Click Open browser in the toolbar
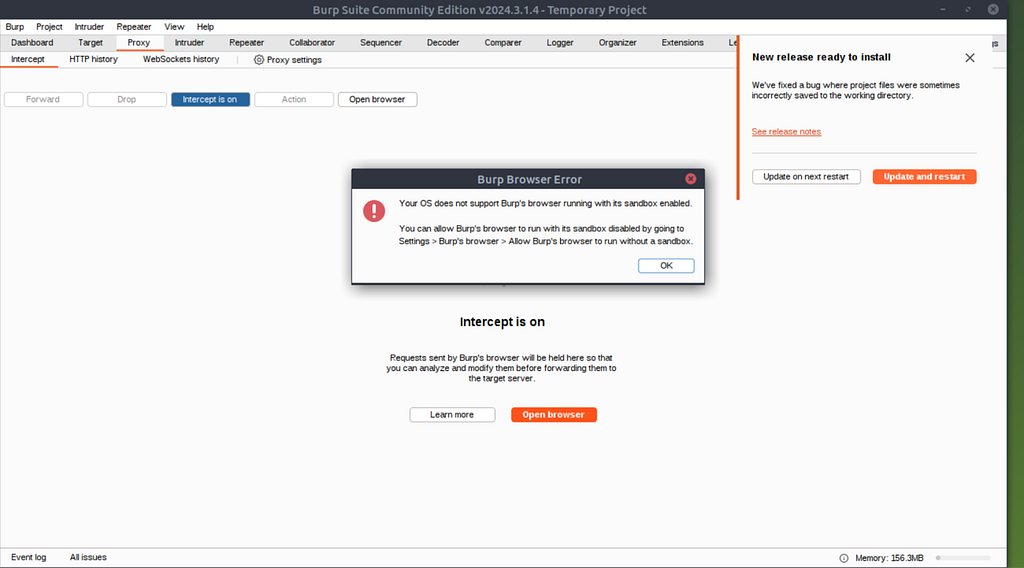The height and width of the screenshot is (568, 1024). (377, 99)
